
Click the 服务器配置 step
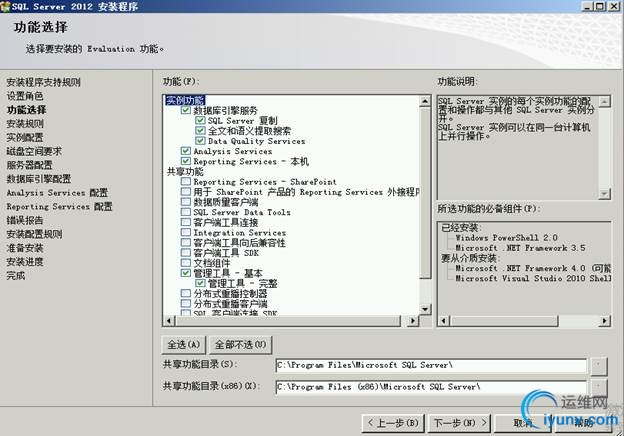click(x=29, y=165)
